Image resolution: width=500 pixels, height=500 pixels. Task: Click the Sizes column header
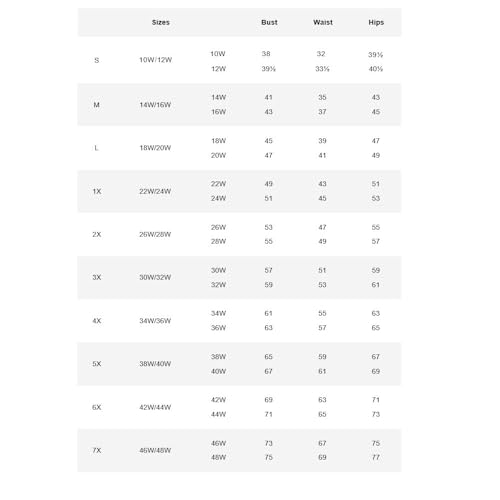point(161,22)
